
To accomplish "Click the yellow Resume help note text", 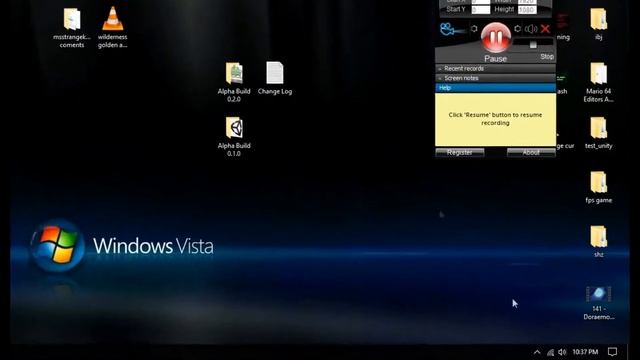I will (x=495, y=119).
